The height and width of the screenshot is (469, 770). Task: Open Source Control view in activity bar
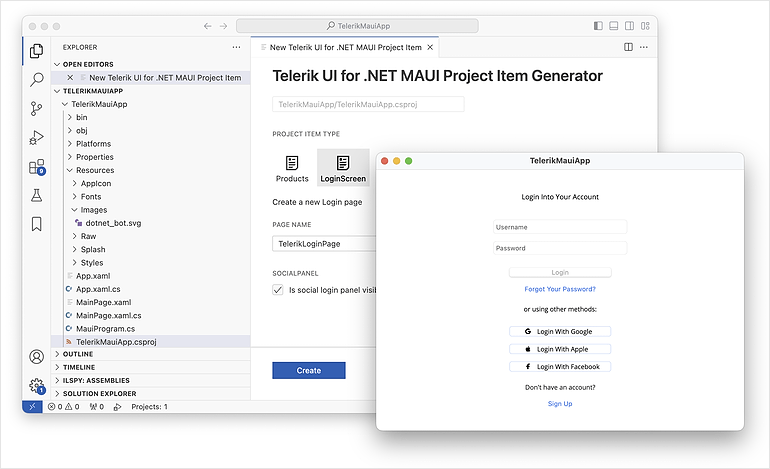click(x=36, y=109)
